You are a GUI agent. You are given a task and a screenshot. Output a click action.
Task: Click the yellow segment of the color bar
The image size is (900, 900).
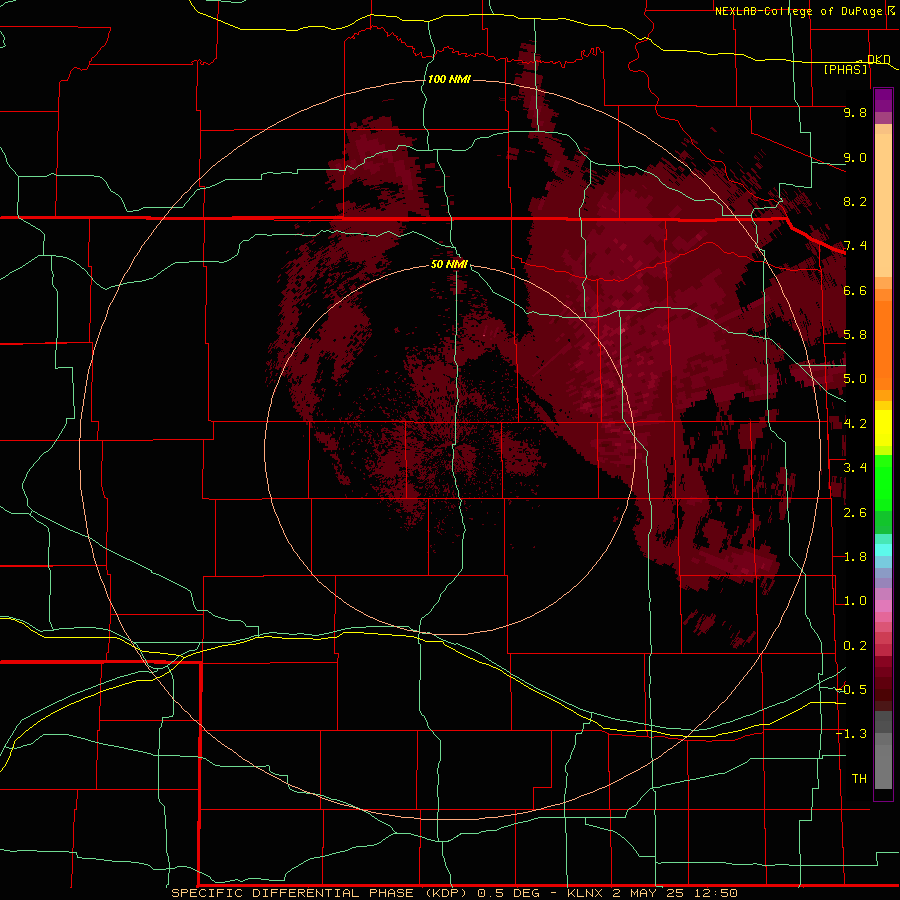pyautogui.click(x=883, y=428)
